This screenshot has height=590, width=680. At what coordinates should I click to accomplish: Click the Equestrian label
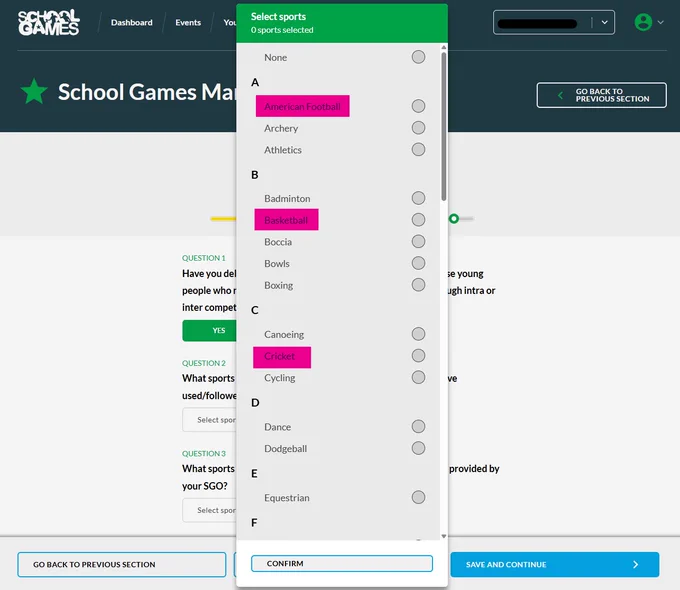point(287,498)
